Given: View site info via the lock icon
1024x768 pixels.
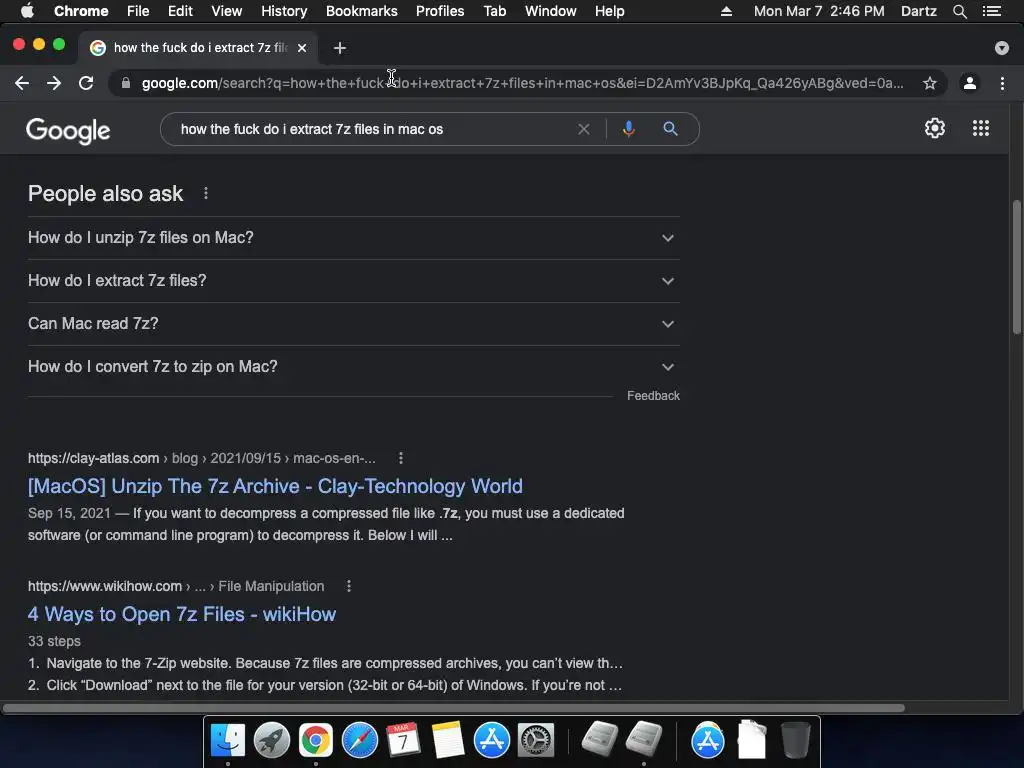Looking at the screenshot, I should tap(126, 83).
